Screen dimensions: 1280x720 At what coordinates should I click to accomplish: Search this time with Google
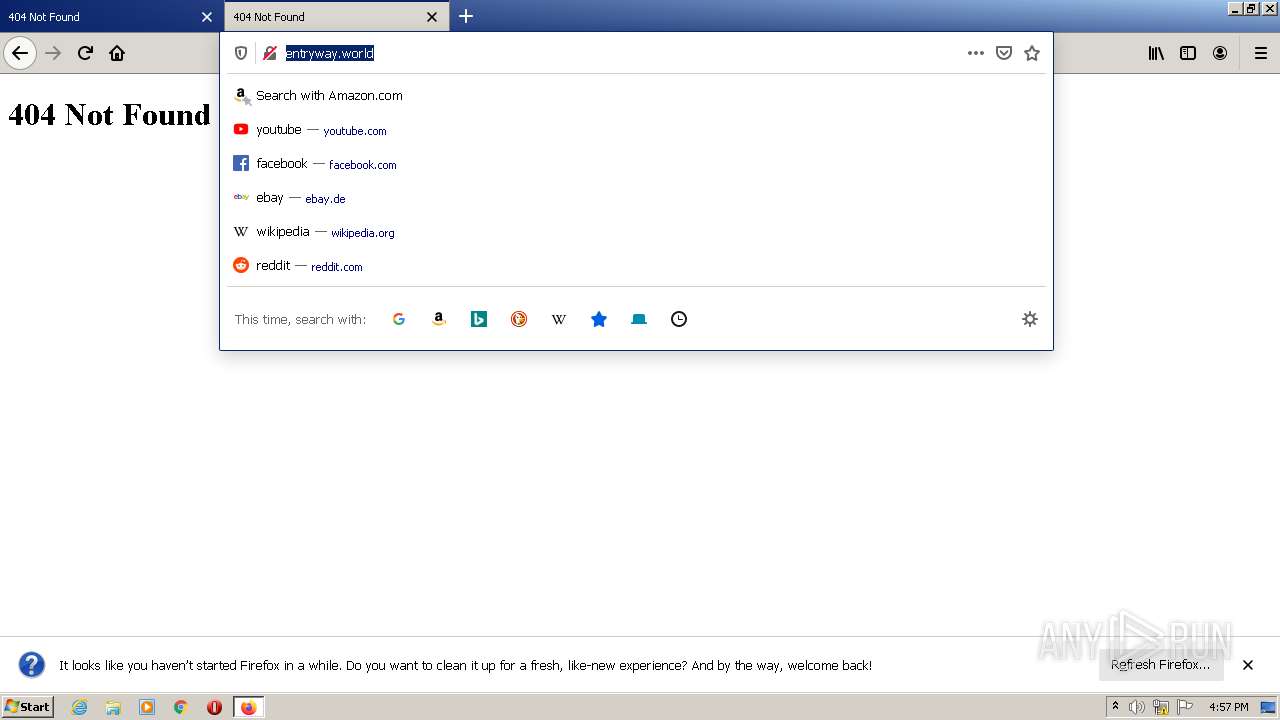click(x=399, y=319)
